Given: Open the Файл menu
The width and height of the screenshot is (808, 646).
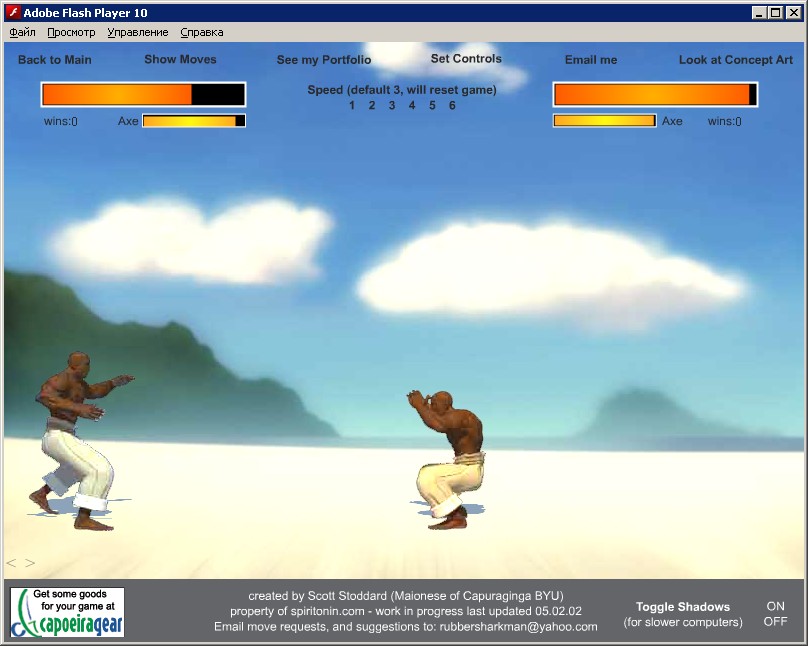Looking at the screenshot, I should click(x=22, y=32).
